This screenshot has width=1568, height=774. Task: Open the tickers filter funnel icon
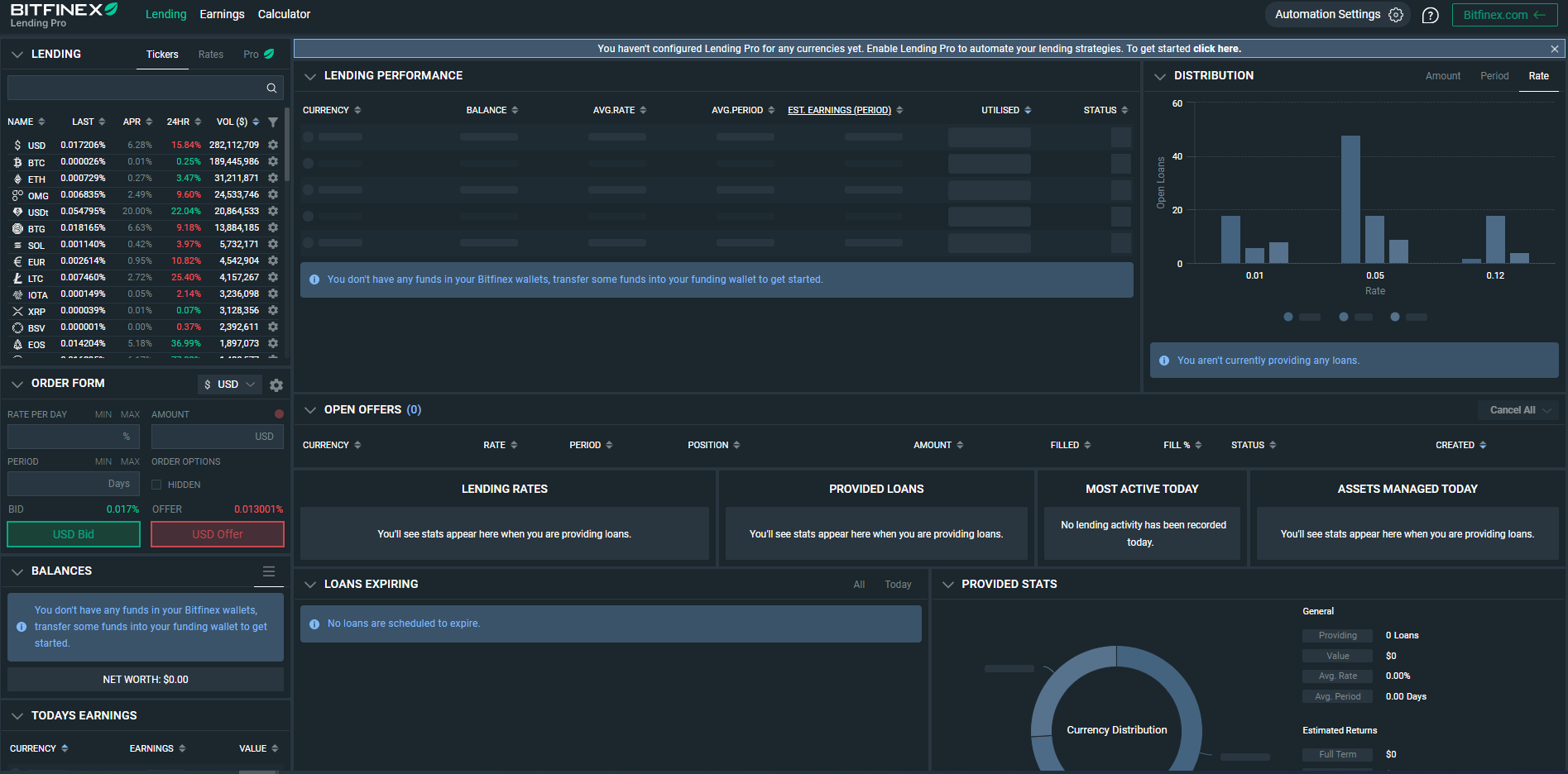tap(273, 122)
